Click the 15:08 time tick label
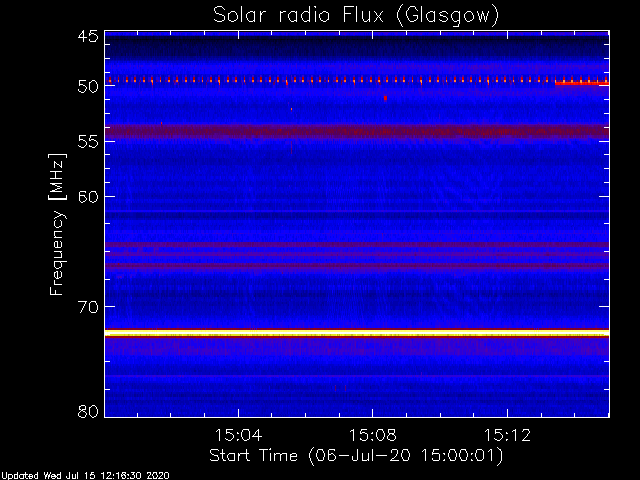 pyautogui.click(x=372, y=435)
